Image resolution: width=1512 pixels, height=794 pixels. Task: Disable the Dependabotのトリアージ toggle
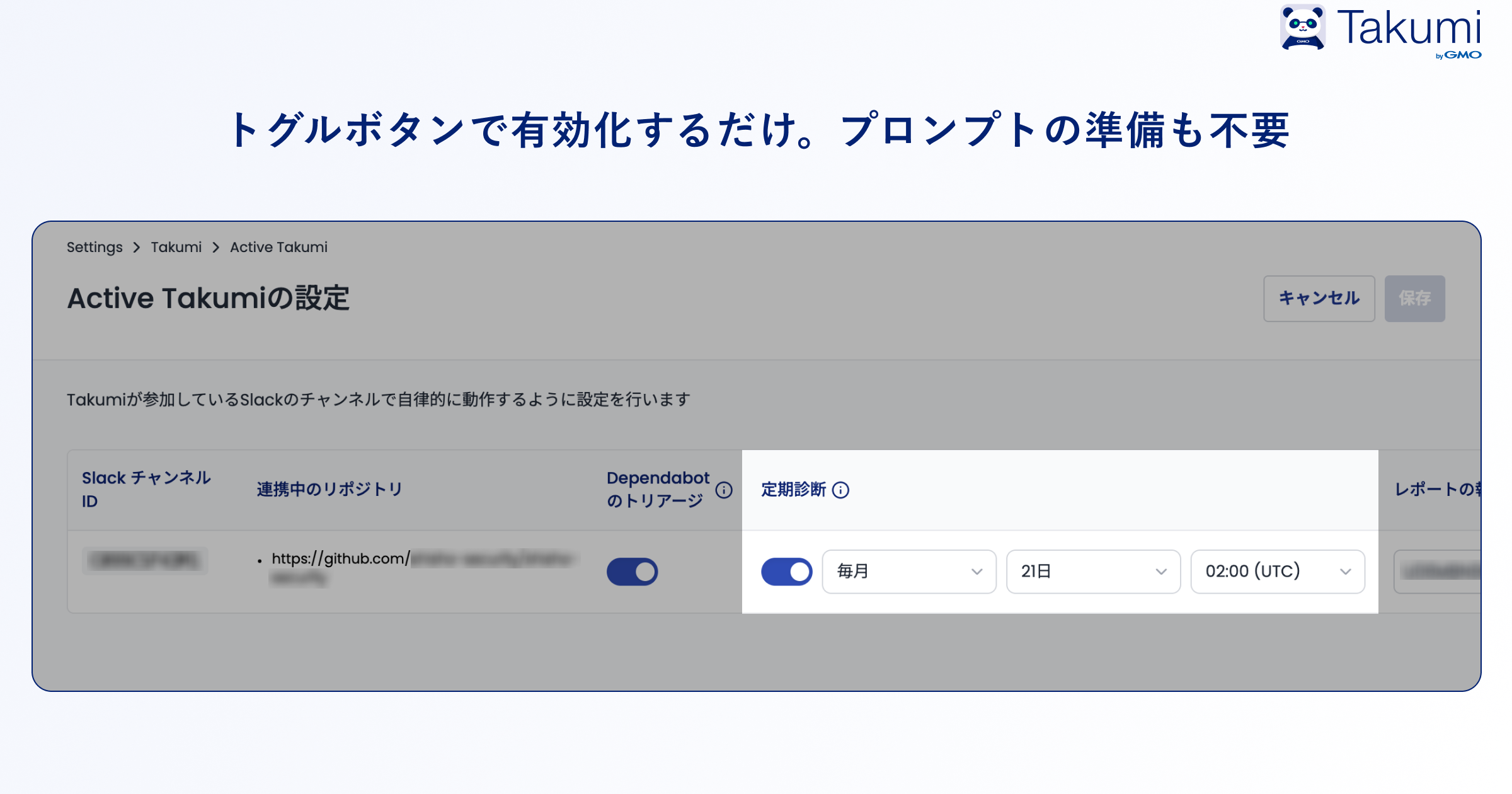tap(632, 571)
